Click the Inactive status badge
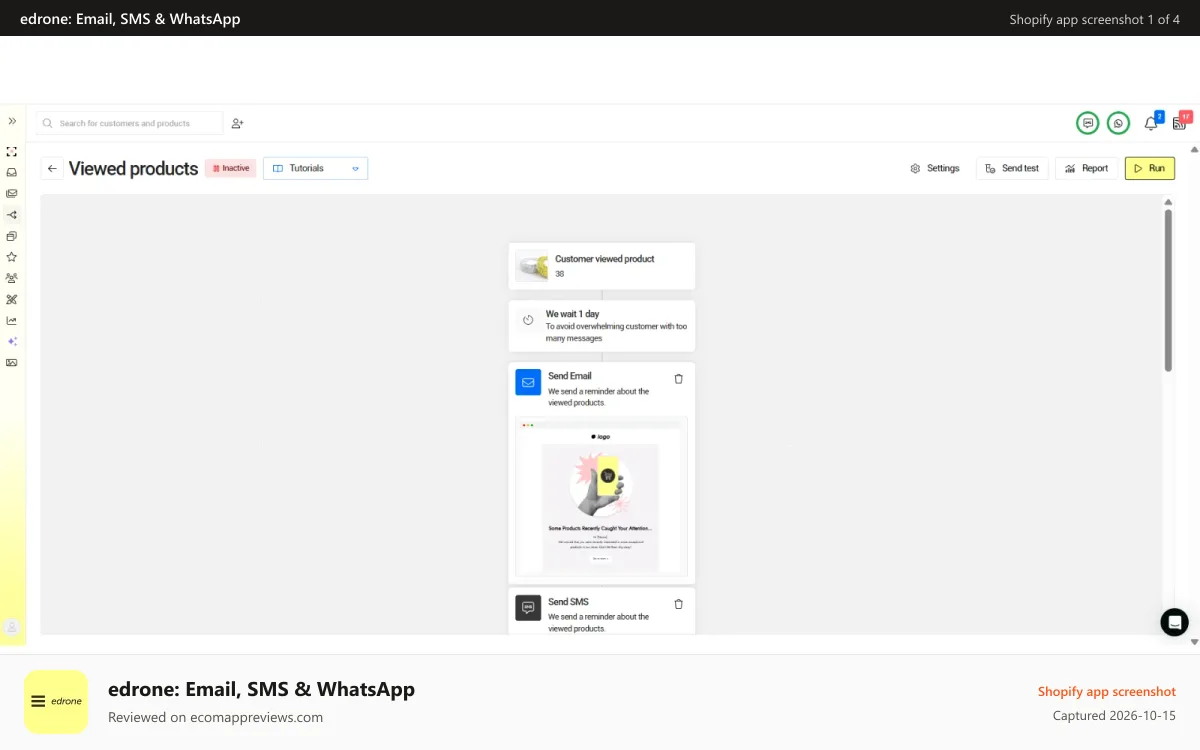Screen dimensions: 1200x750 [231, 168]
